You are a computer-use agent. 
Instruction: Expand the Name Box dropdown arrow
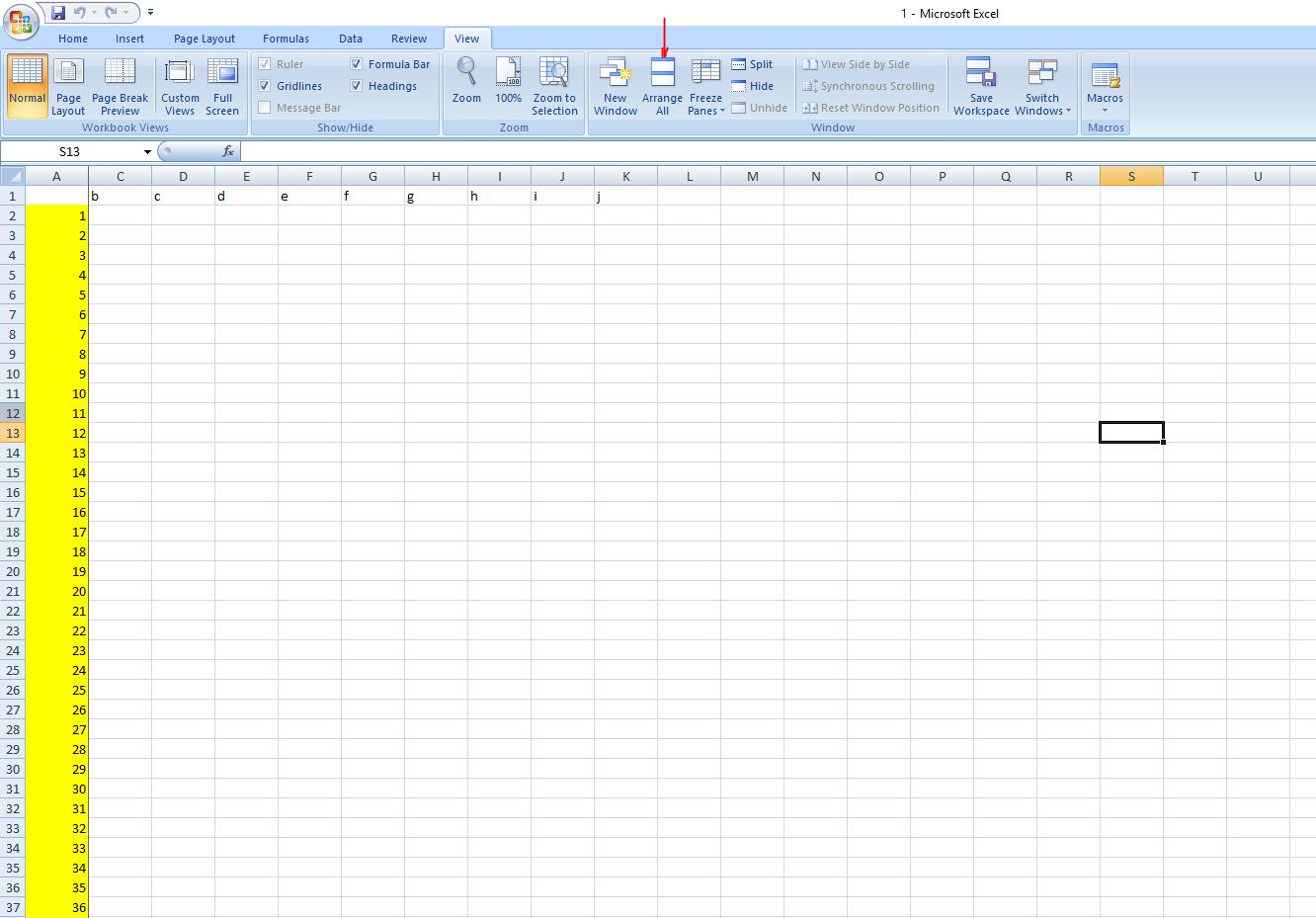(147, 152)
